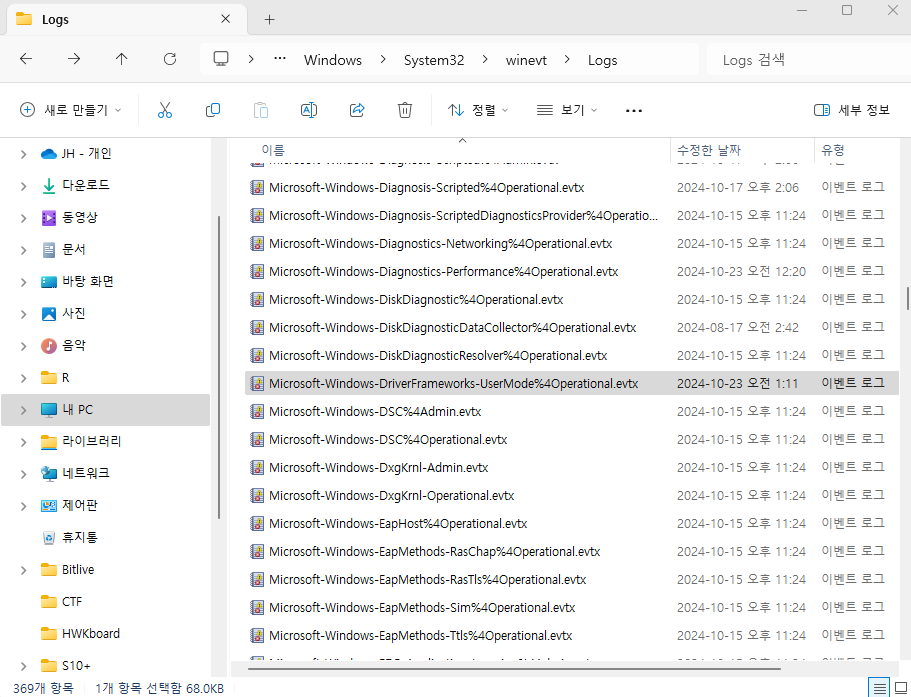Expand the 문서 tree node
This screenshot has width=911, height=697.
pos(23,250)
